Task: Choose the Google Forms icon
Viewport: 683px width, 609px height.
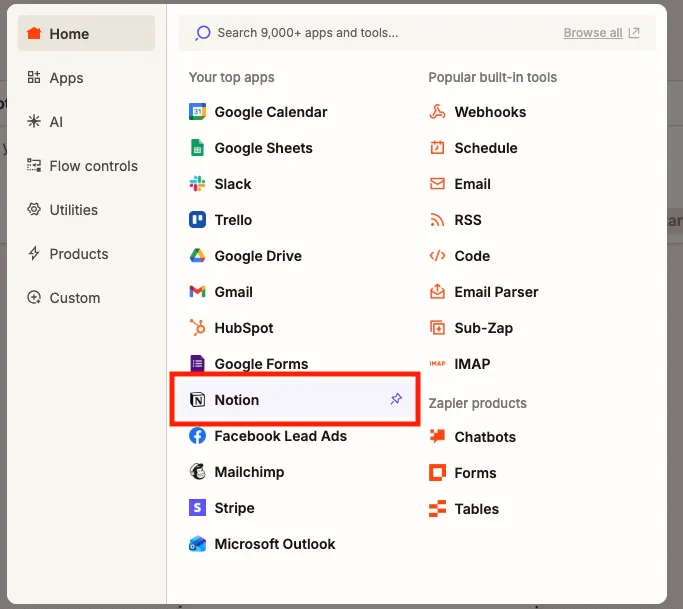Action: point(197,363)
